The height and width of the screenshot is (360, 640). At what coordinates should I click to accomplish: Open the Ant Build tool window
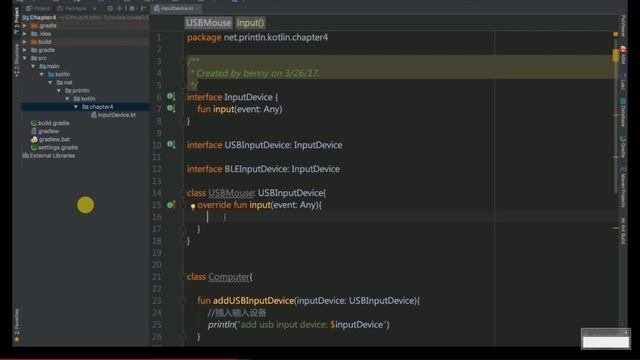pyautogui.click(x=623, y=231)
